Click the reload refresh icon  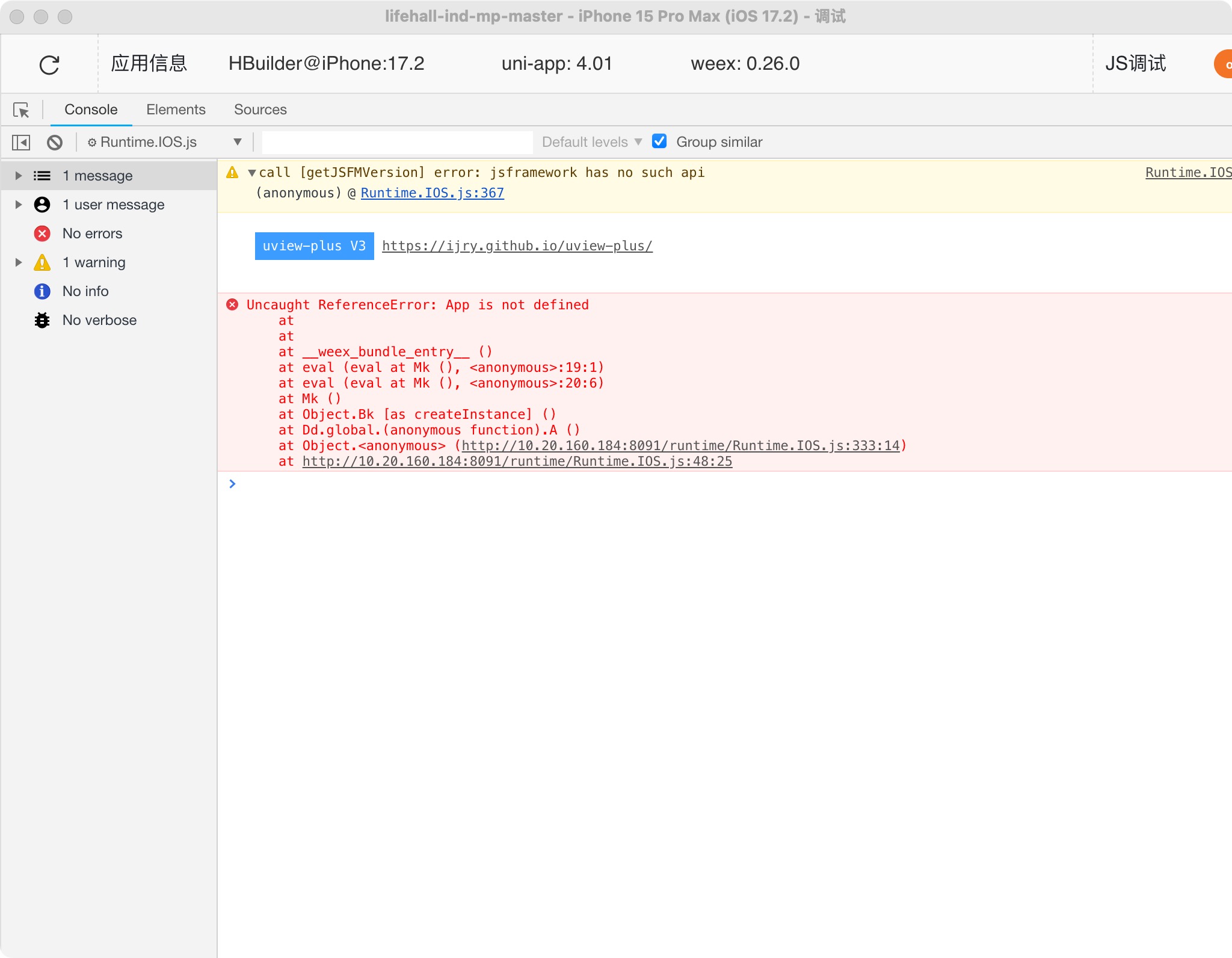pos(49,64)
